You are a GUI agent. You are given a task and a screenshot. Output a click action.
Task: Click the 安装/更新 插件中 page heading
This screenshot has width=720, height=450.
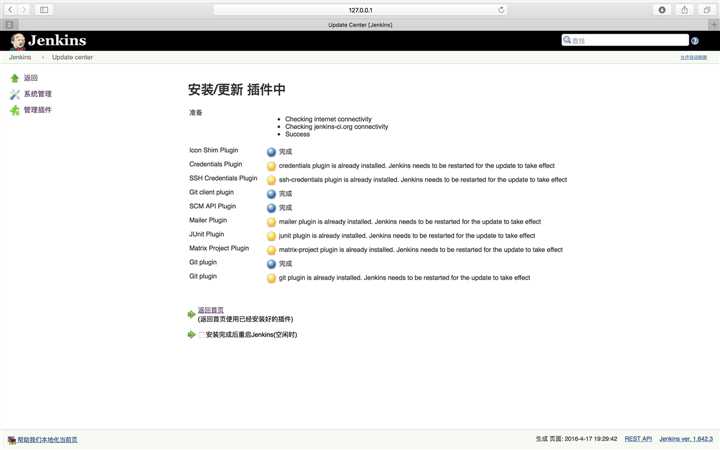236,90
